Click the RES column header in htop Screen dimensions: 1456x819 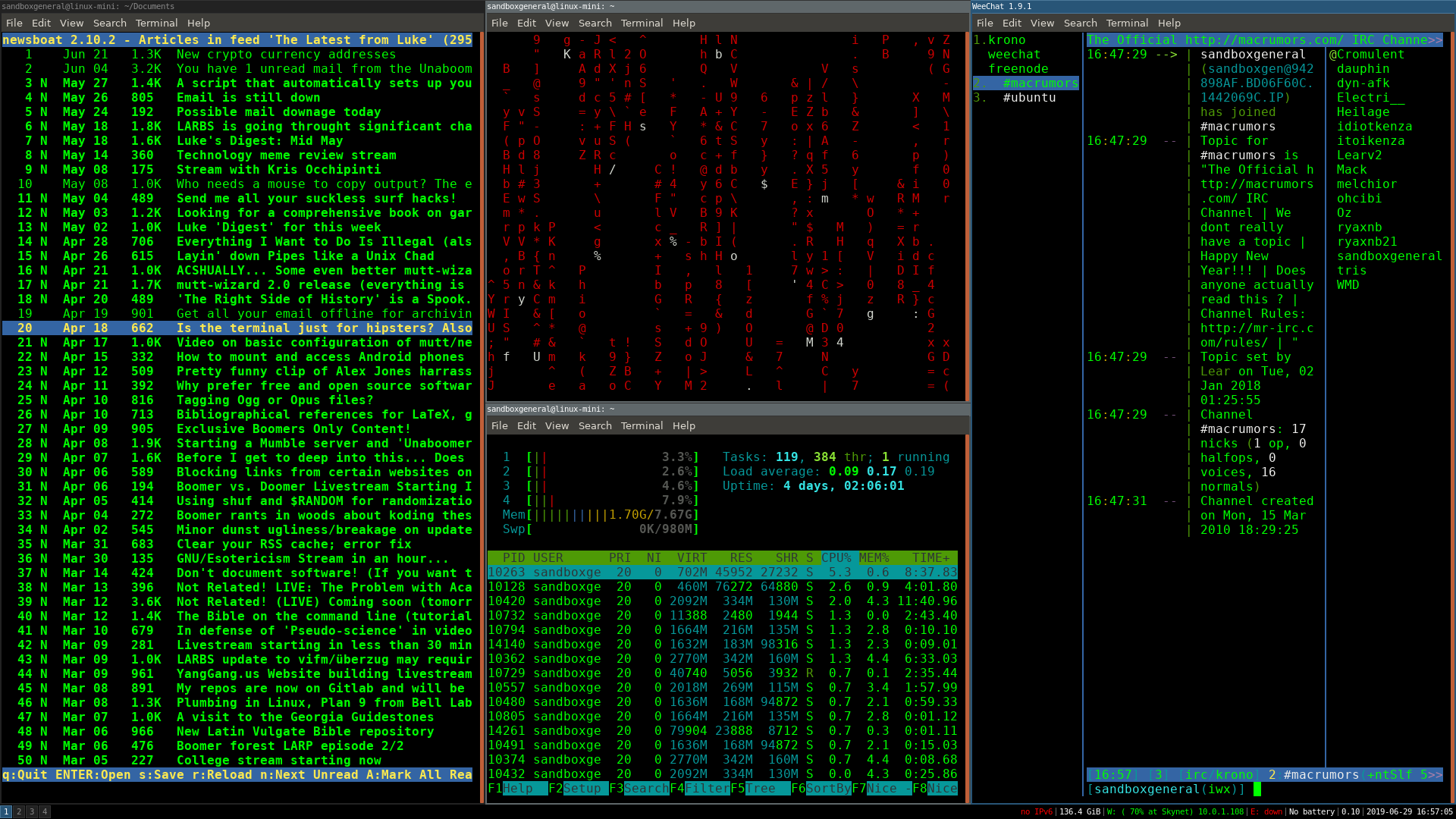click(741, 558)
